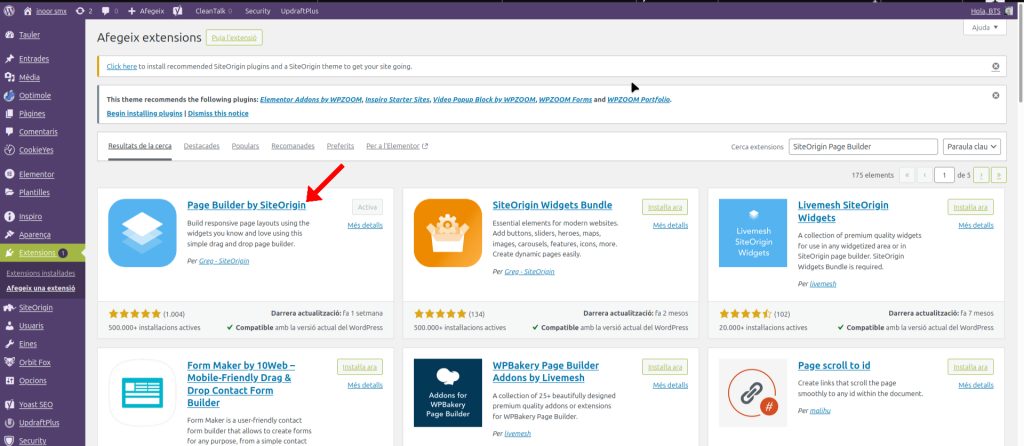
Task: Go to next page of results
Action: click(x=982, y=175)
